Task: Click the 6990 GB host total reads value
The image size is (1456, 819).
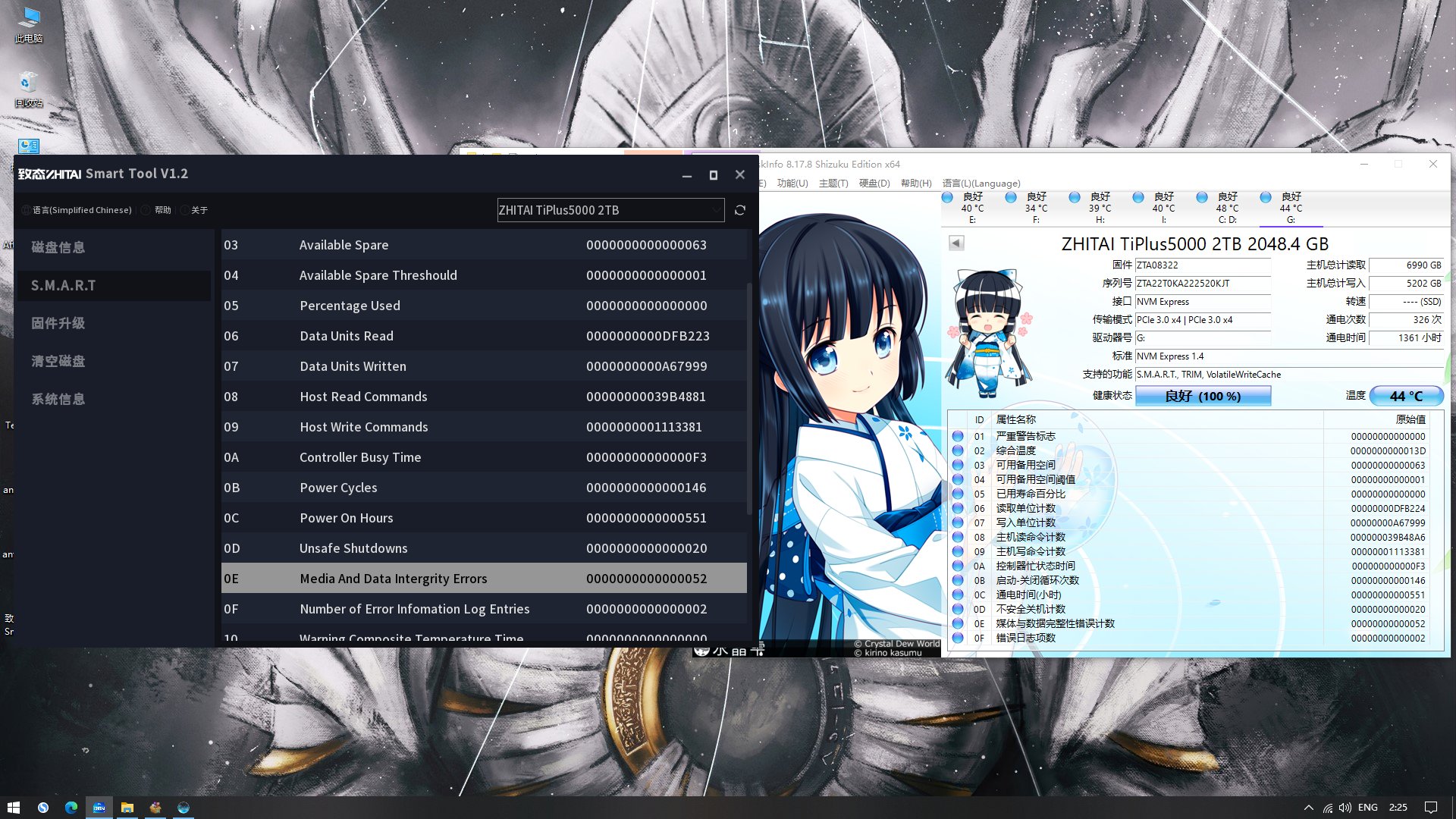Action: click(x=1407, y=265)
